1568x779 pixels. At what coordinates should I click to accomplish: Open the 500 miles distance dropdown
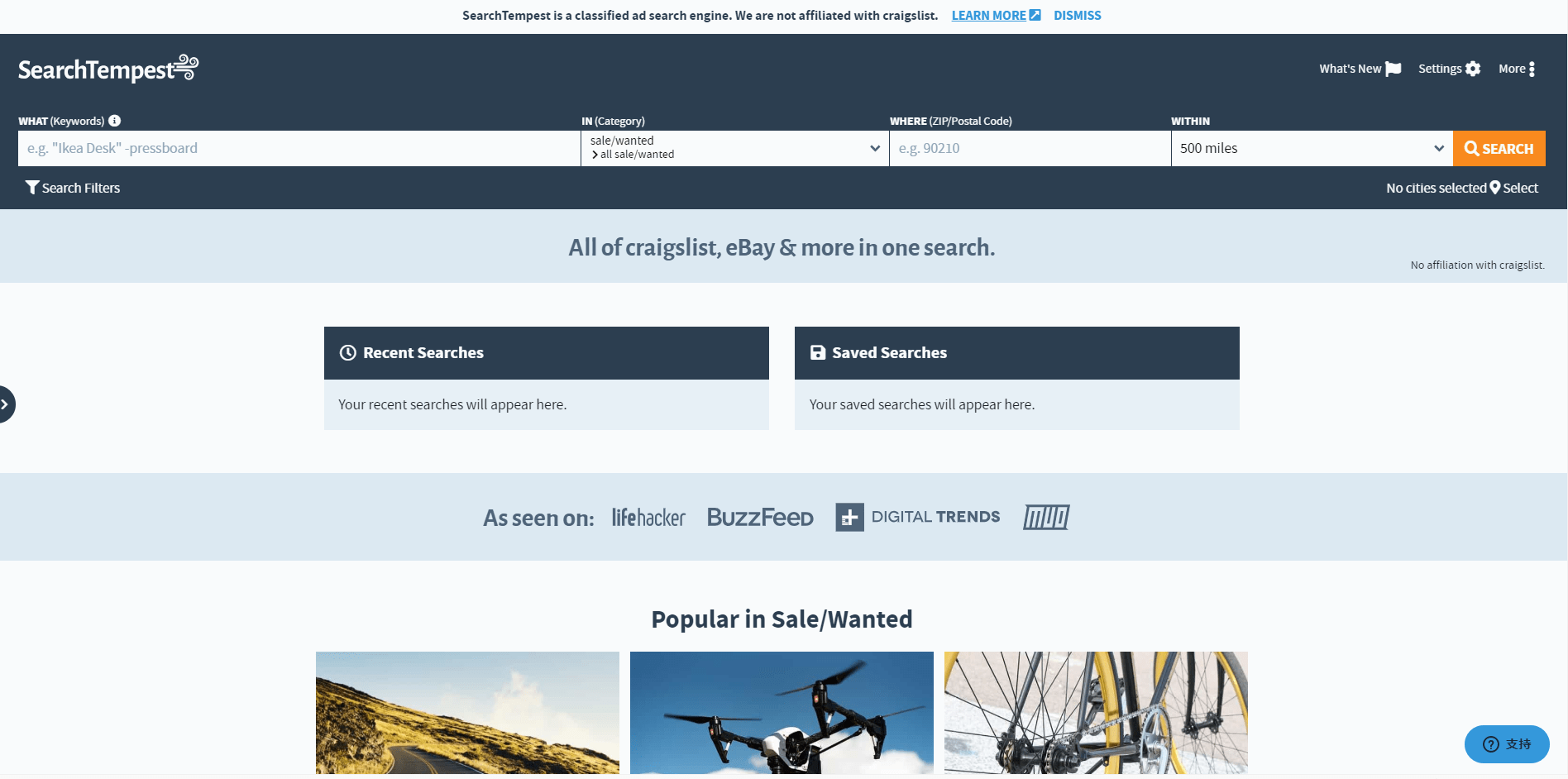point(1312,148)
